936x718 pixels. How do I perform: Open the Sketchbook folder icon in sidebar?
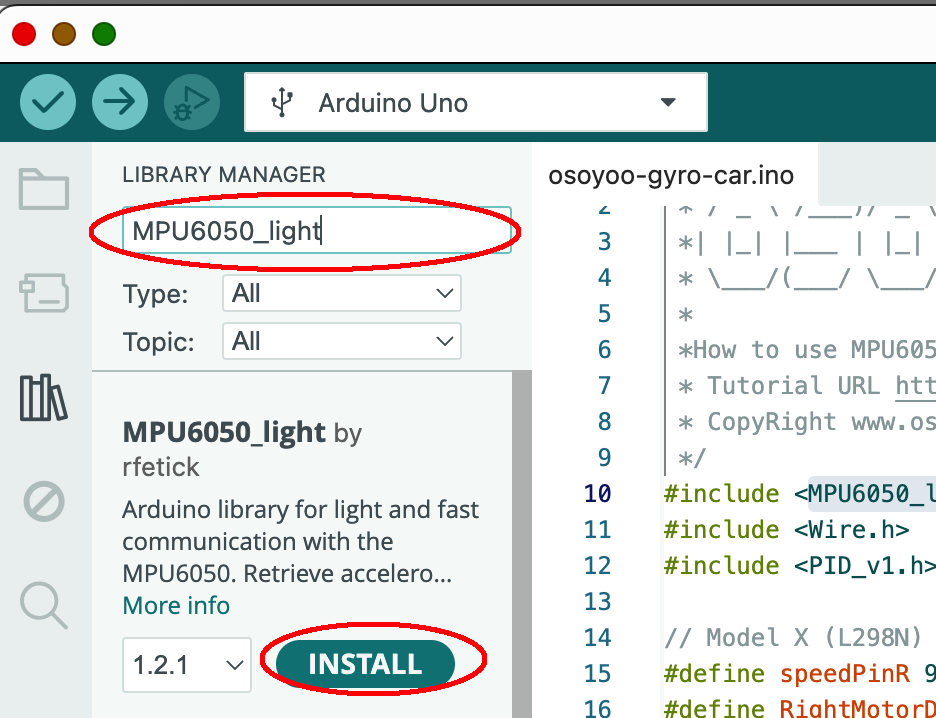point(44,189)
